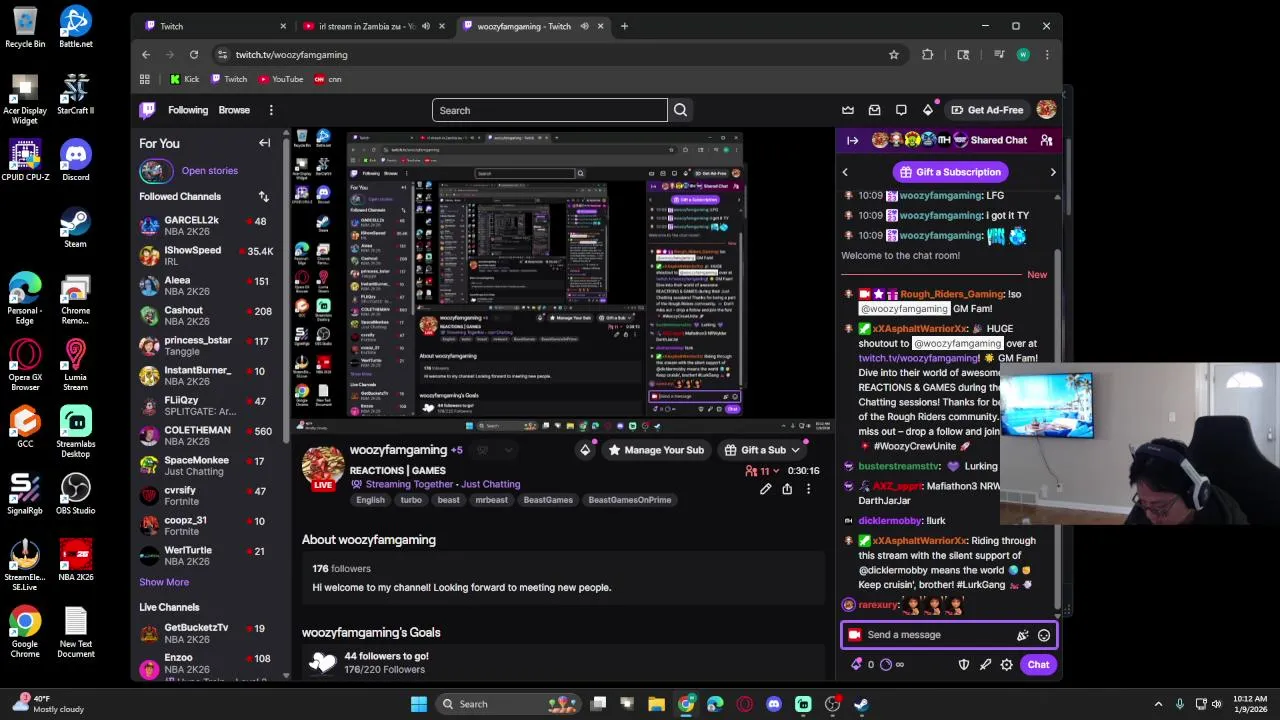Open stories in the sidebar

(x=209, y=171)
